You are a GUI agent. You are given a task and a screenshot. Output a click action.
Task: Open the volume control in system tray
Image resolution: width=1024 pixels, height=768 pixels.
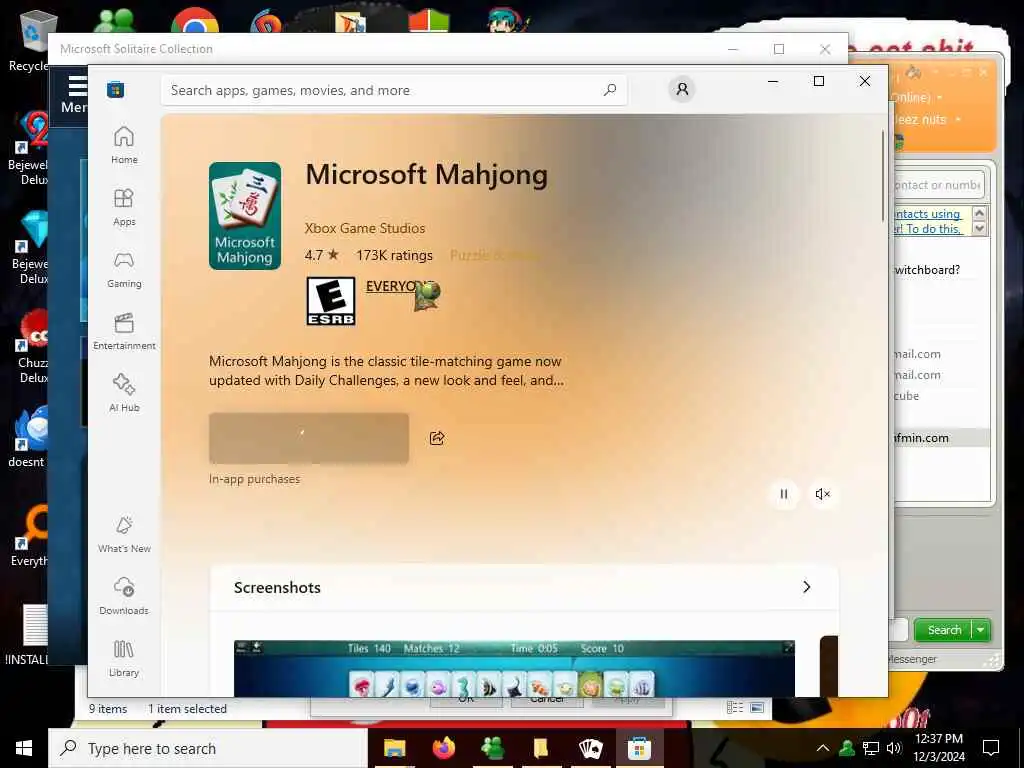tap(893, 748)
